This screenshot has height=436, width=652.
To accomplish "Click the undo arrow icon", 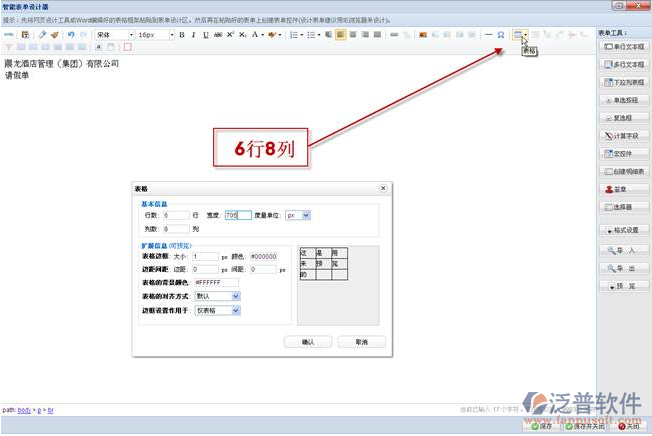I will click(x=71, y=35).
